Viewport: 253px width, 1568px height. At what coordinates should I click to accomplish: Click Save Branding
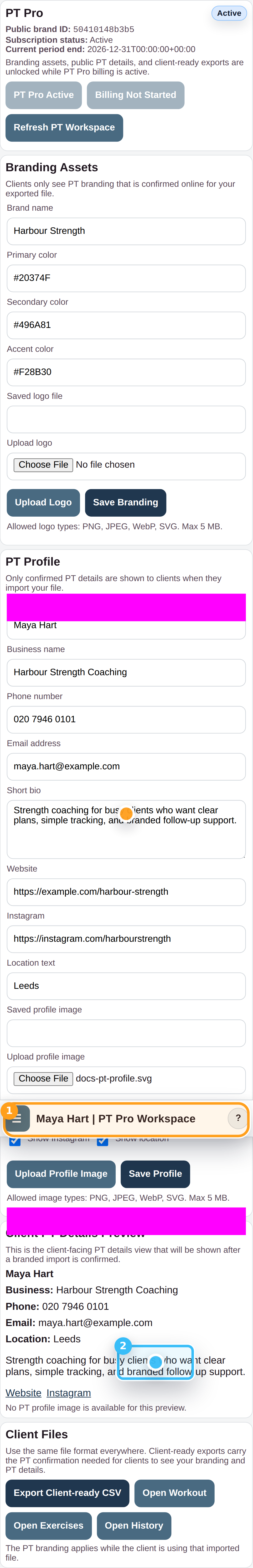tap(125, 503)
